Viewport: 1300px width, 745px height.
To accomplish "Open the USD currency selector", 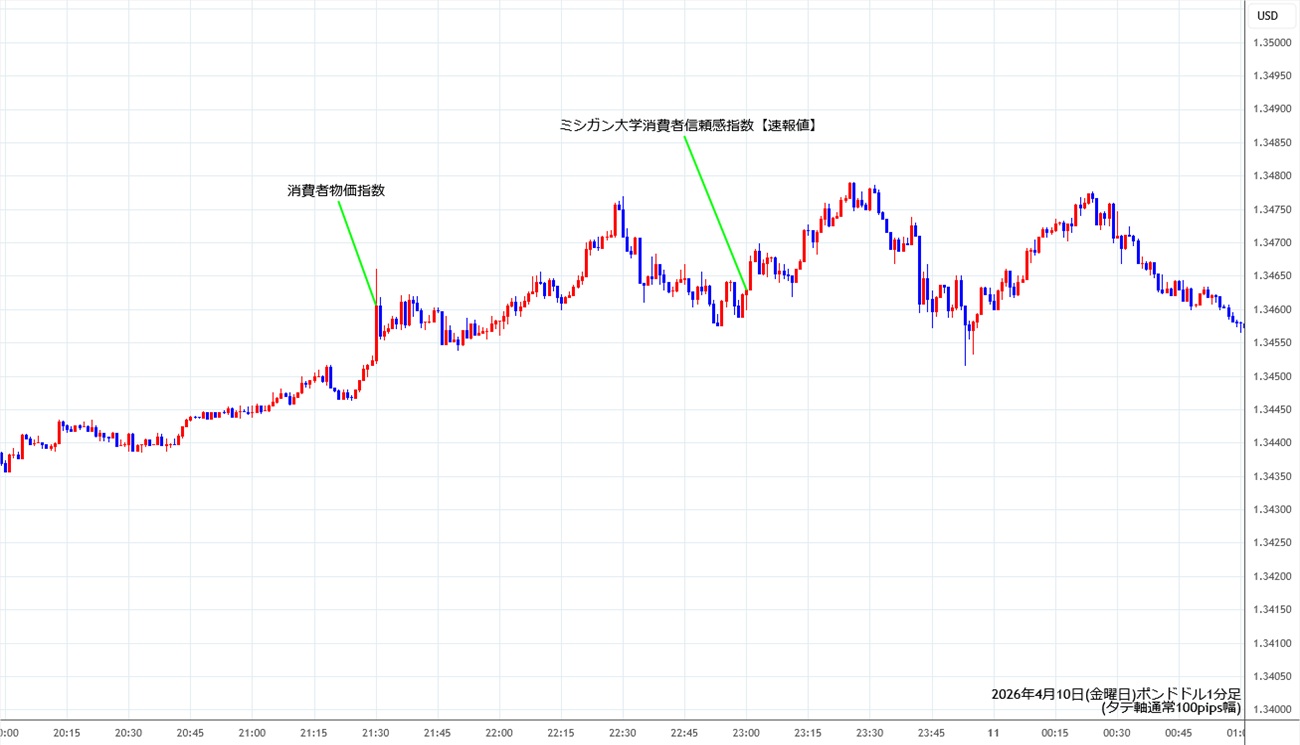I will [1267, 15].
